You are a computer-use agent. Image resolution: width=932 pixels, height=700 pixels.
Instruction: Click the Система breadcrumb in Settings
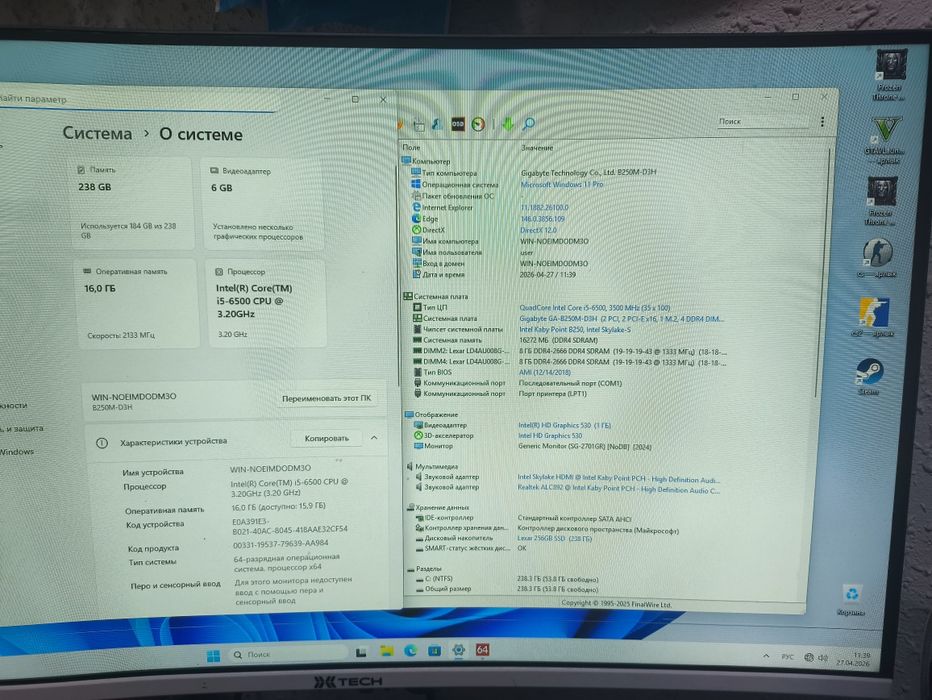coord(97,134)
